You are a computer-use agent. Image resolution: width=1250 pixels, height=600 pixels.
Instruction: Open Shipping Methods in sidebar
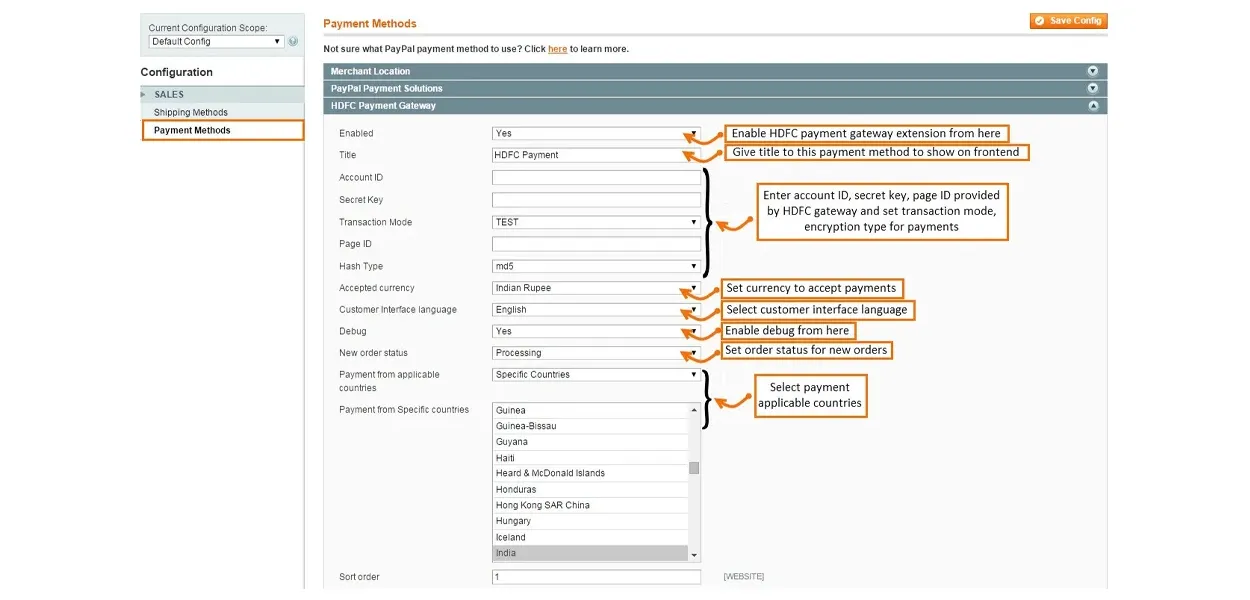(x=191, y=112)
